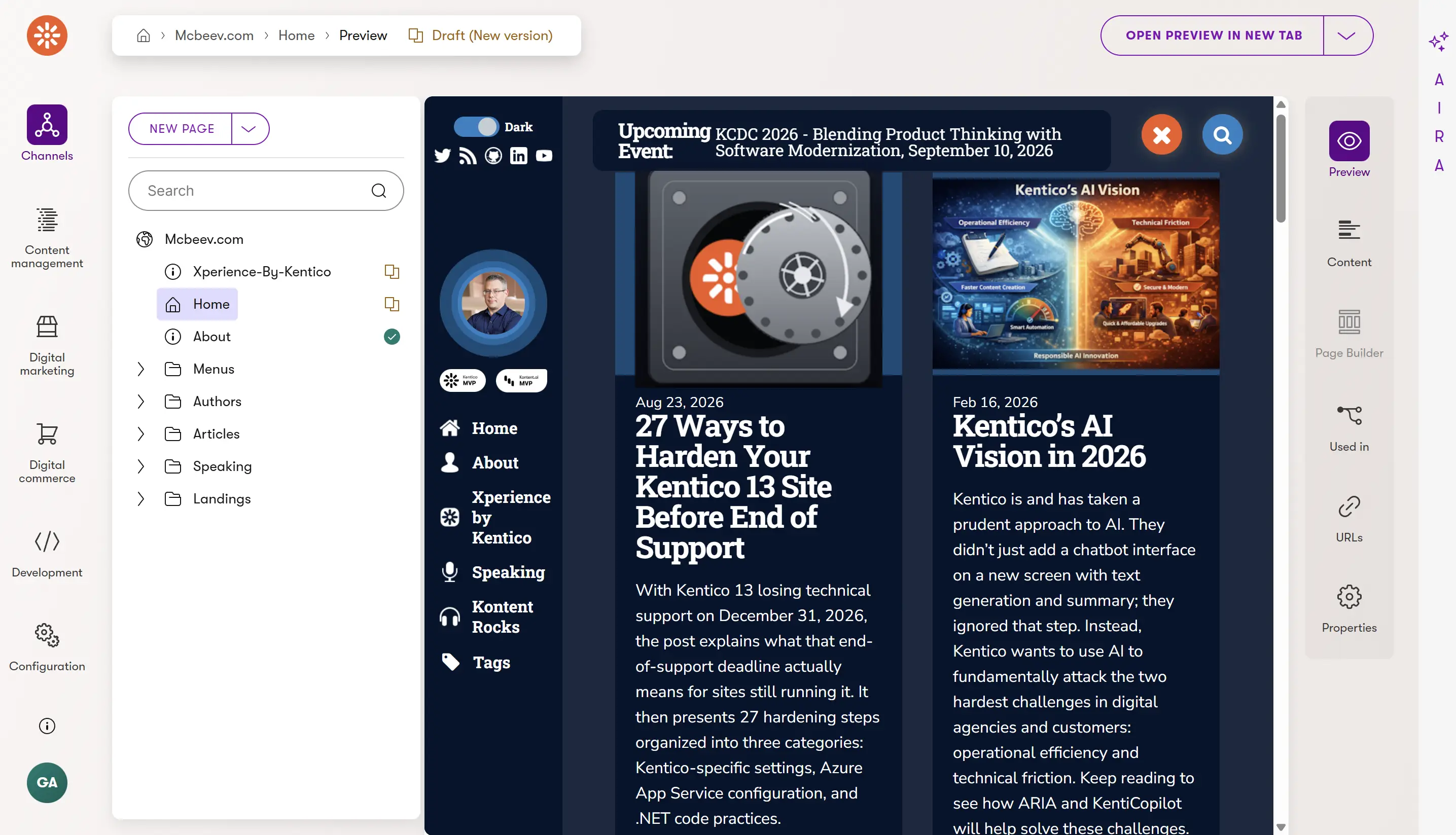Open the GA user avatar menu
This screenshot has height=835, width=1456.
click(47, 782)
